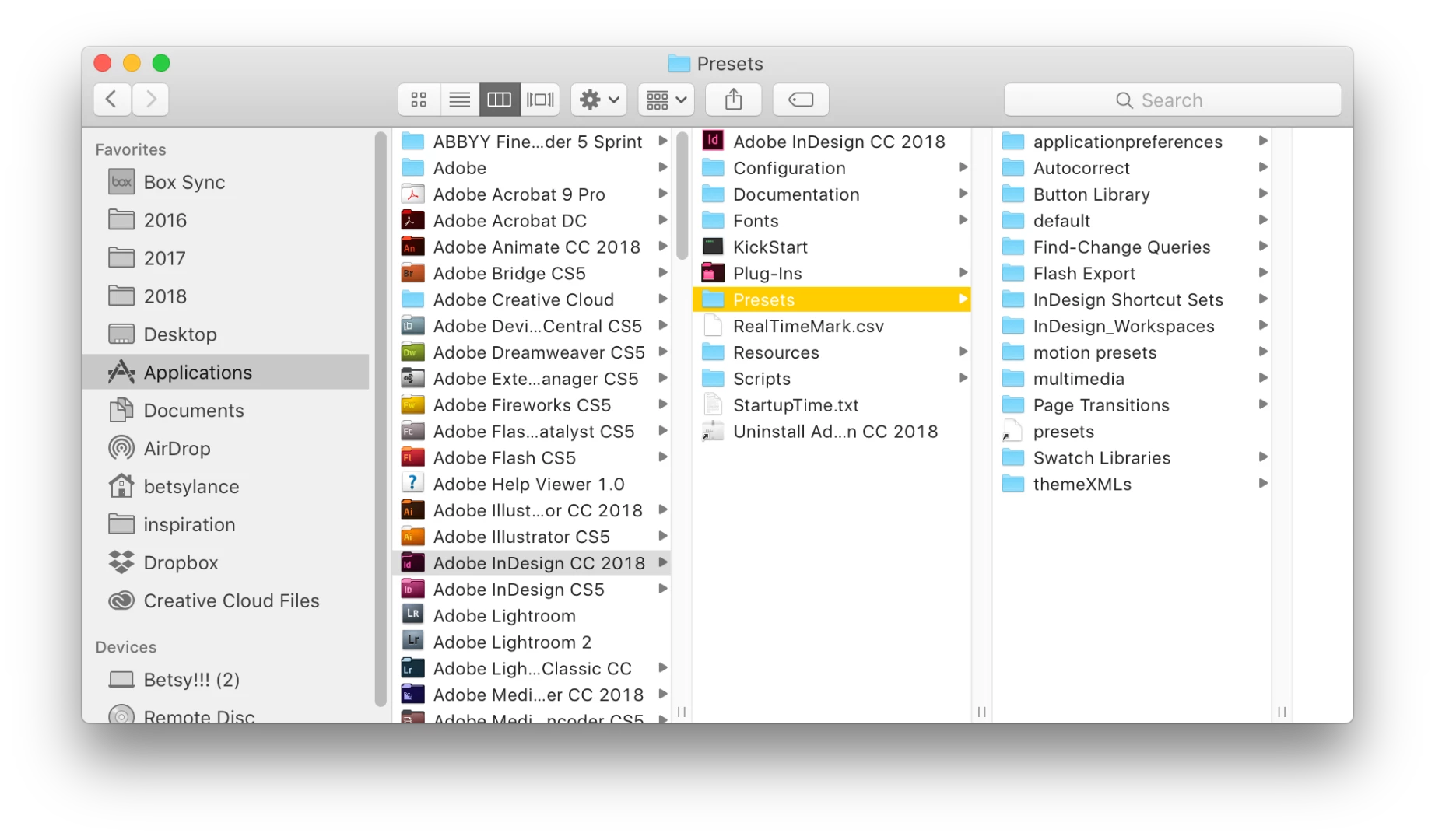Expand the Documentation folder arrow

coord(963,194)
